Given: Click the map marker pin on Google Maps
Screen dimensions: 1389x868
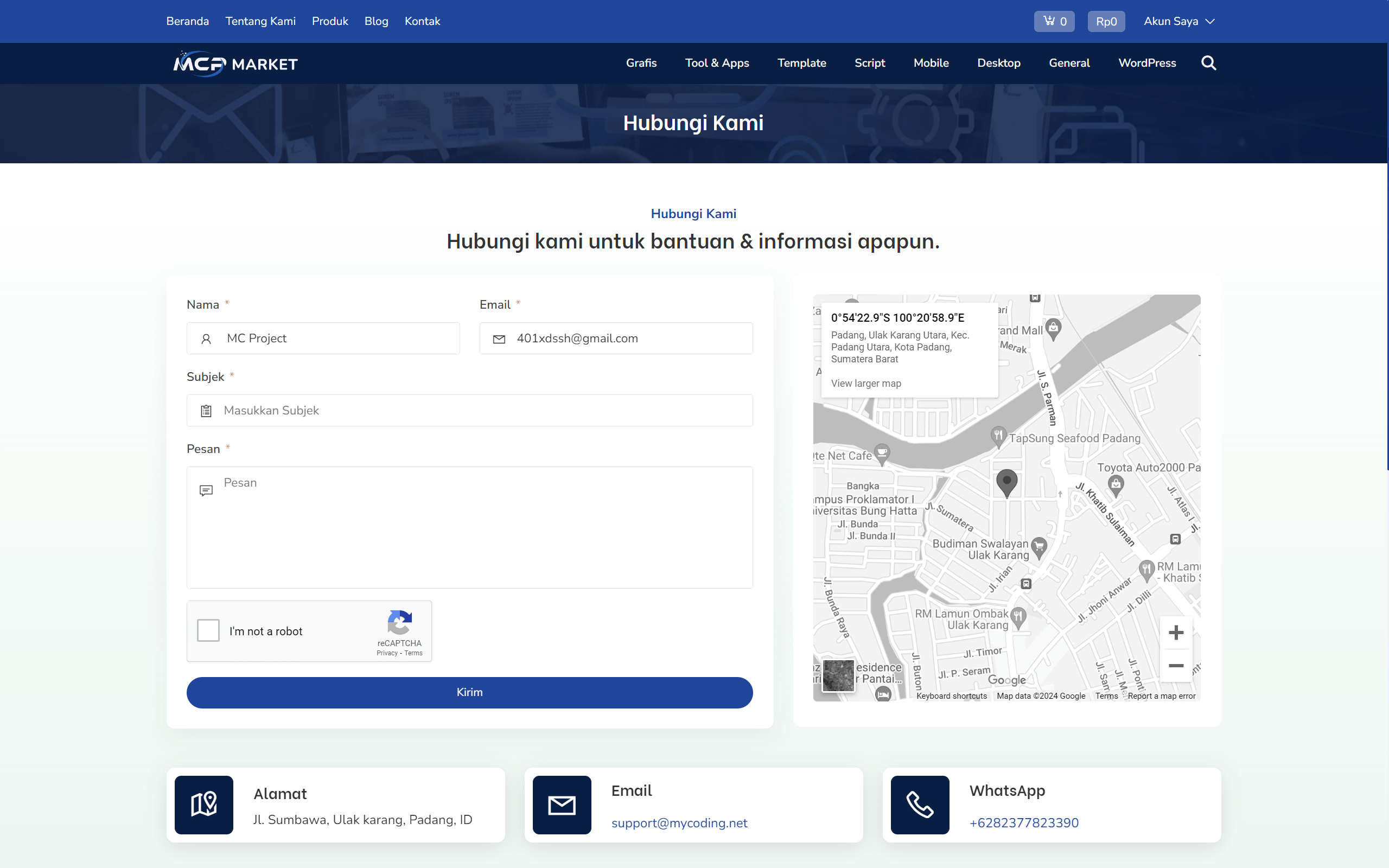Looking at the screenshot, I should pos(1006,482).
